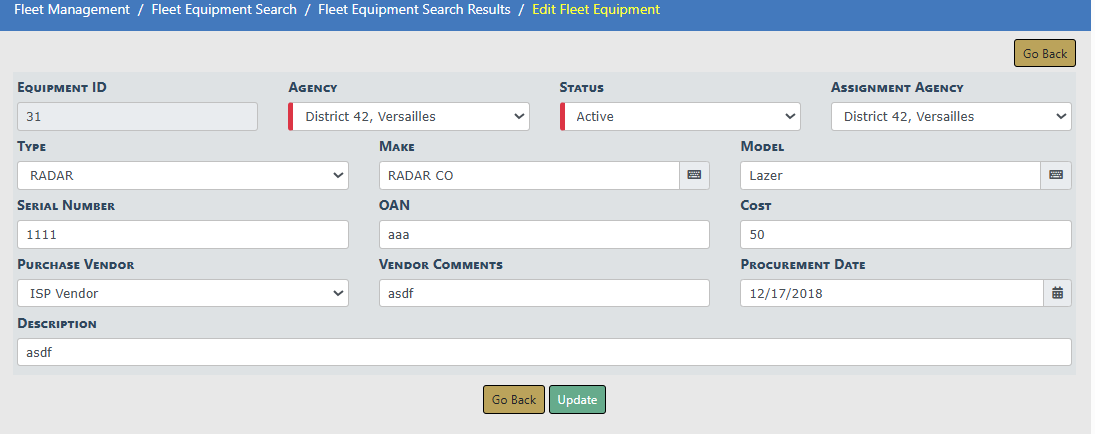This screenshot has height=434, width=1095.
Task: Open the Type dropdown showing RADAR
Action: [x=183, y=176]
